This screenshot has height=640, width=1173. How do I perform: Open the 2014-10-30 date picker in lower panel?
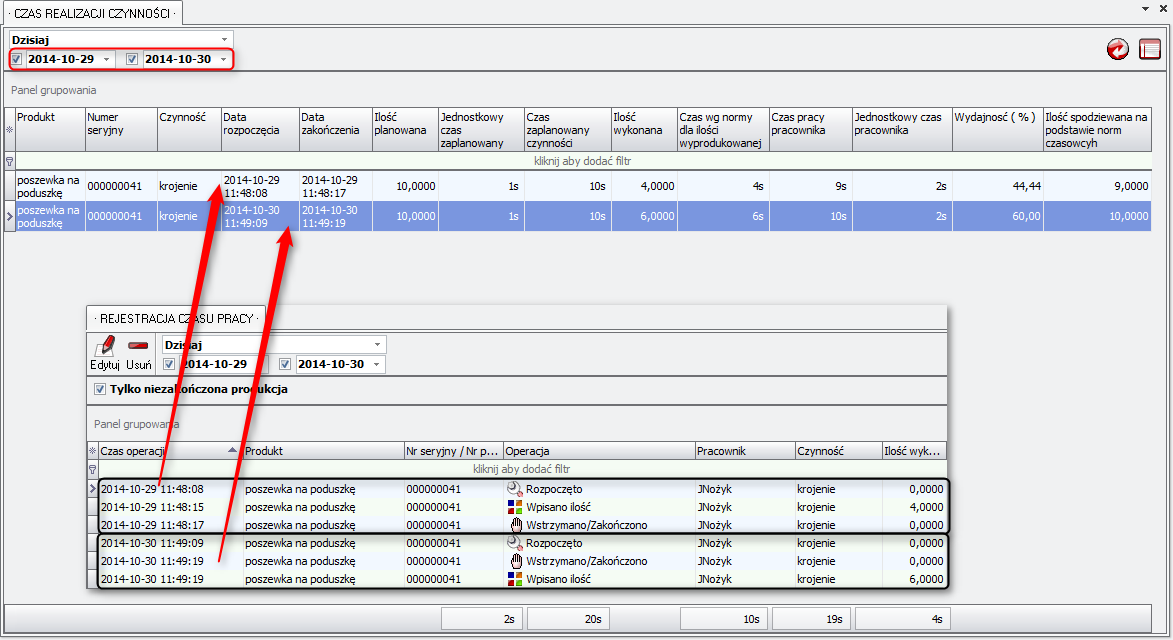(x=377, y=365)
